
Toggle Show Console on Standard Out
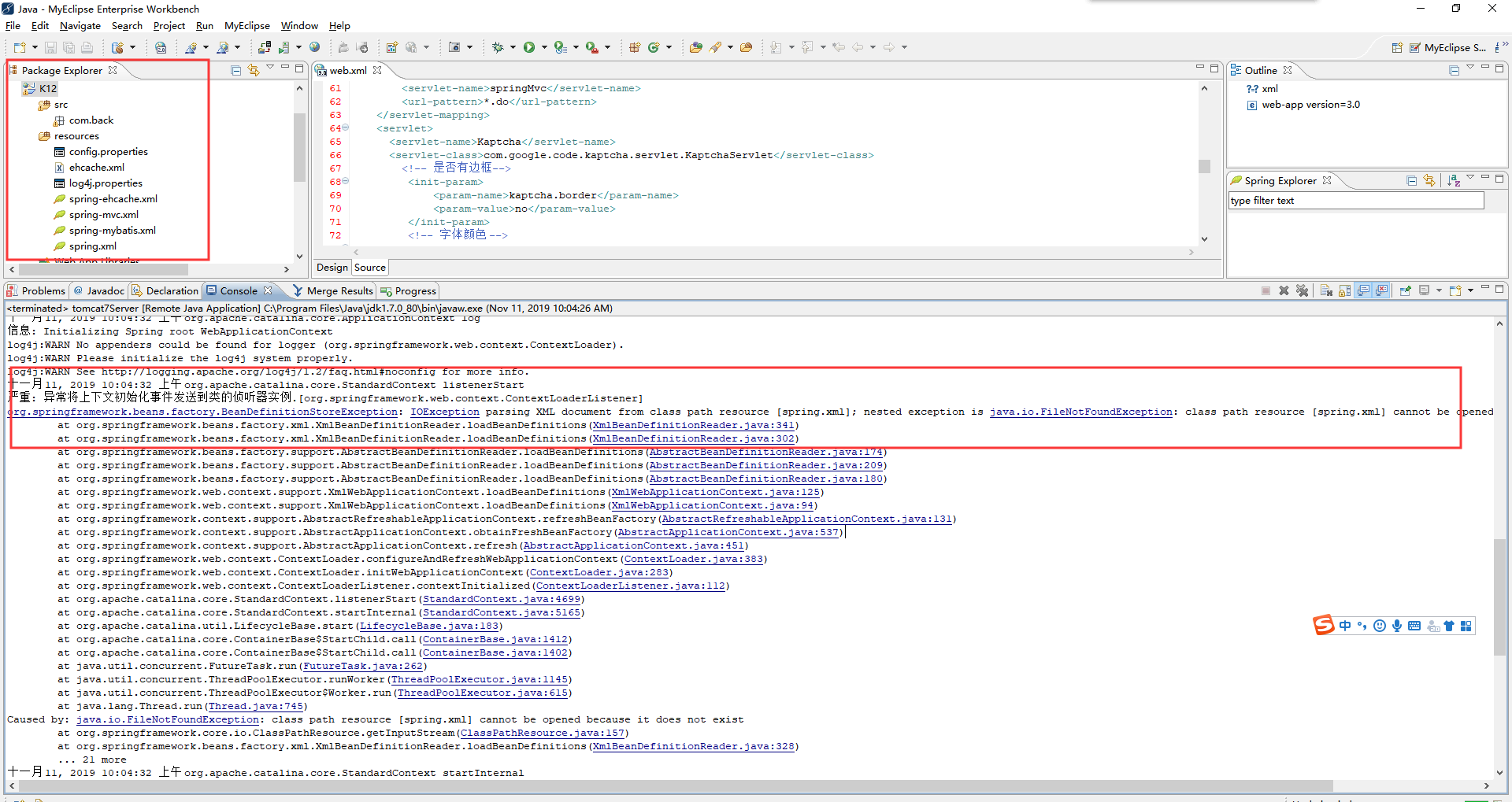[1363, 290]
